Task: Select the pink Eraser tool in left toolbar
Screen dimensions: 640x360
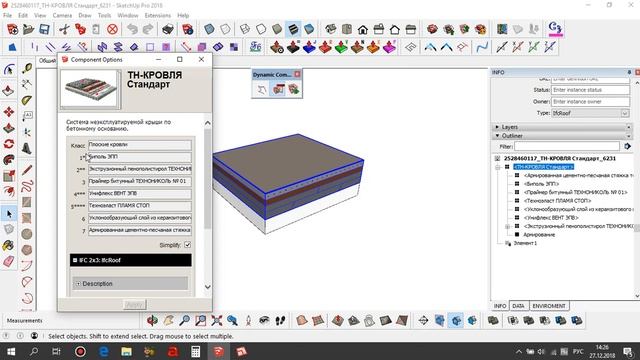Action: 9,261
